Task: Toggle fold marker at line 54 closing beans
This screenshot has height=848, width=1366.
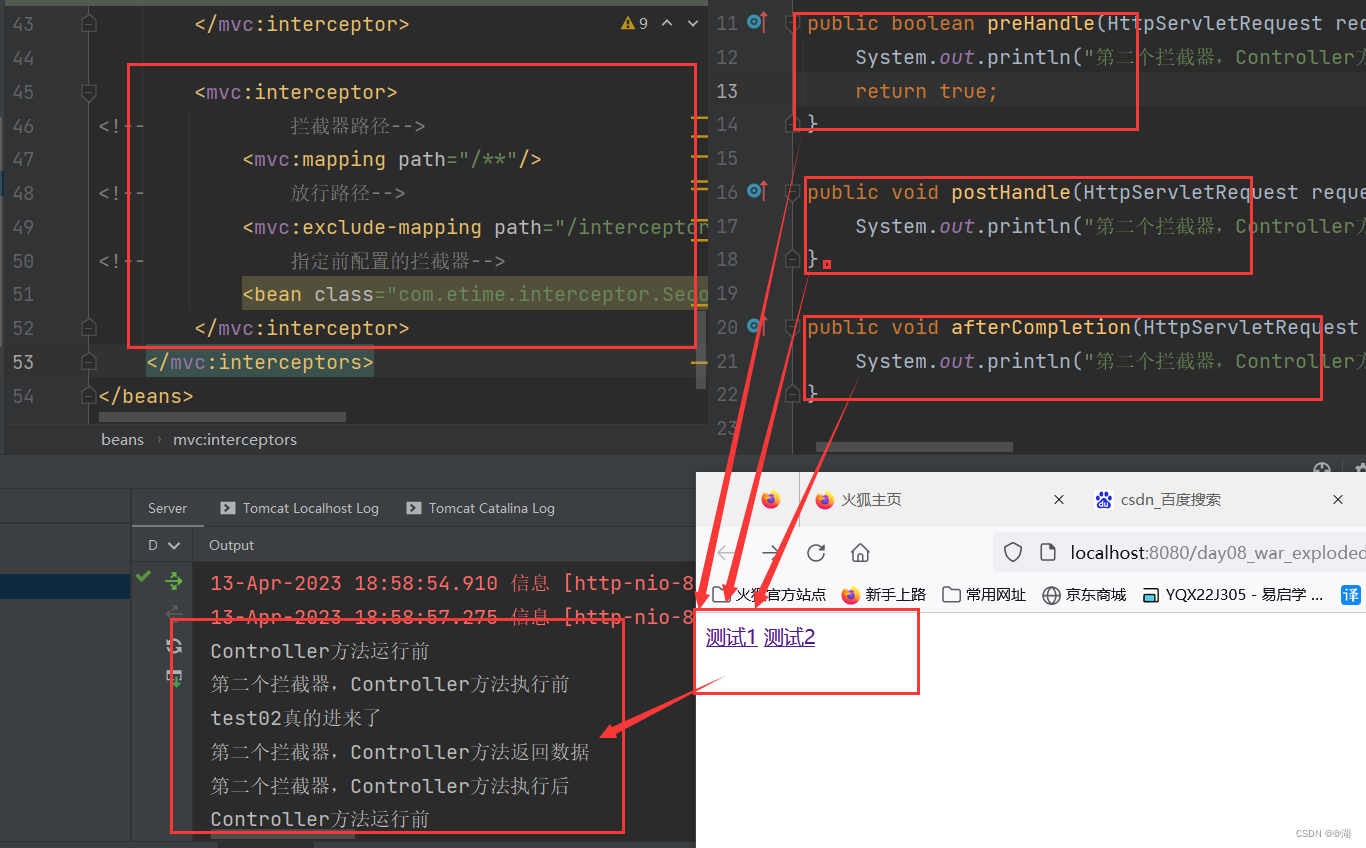Action: [x=88, y=395]
